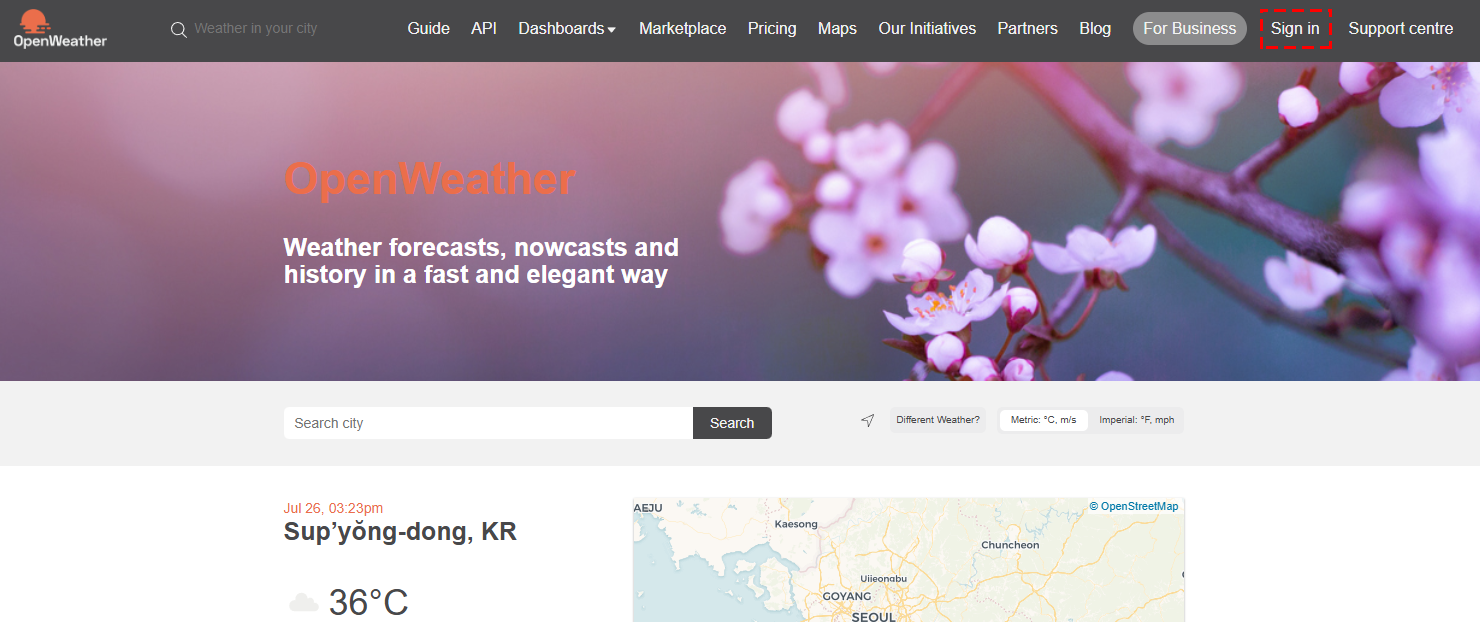Click the magnifier icon in the top navigation
1480x622 pixels.
[x=179, y=29]
